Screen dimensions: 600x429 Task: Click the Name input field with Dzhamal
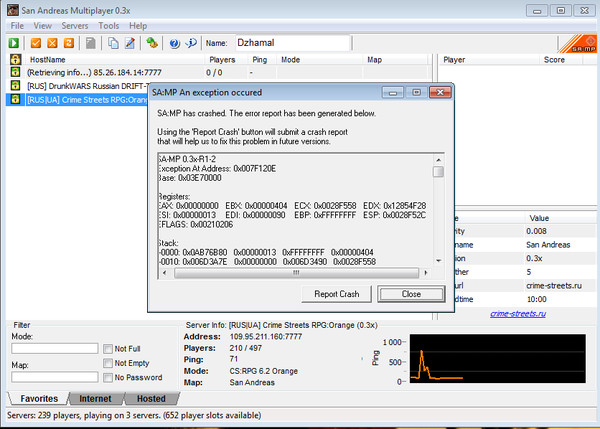292,43
